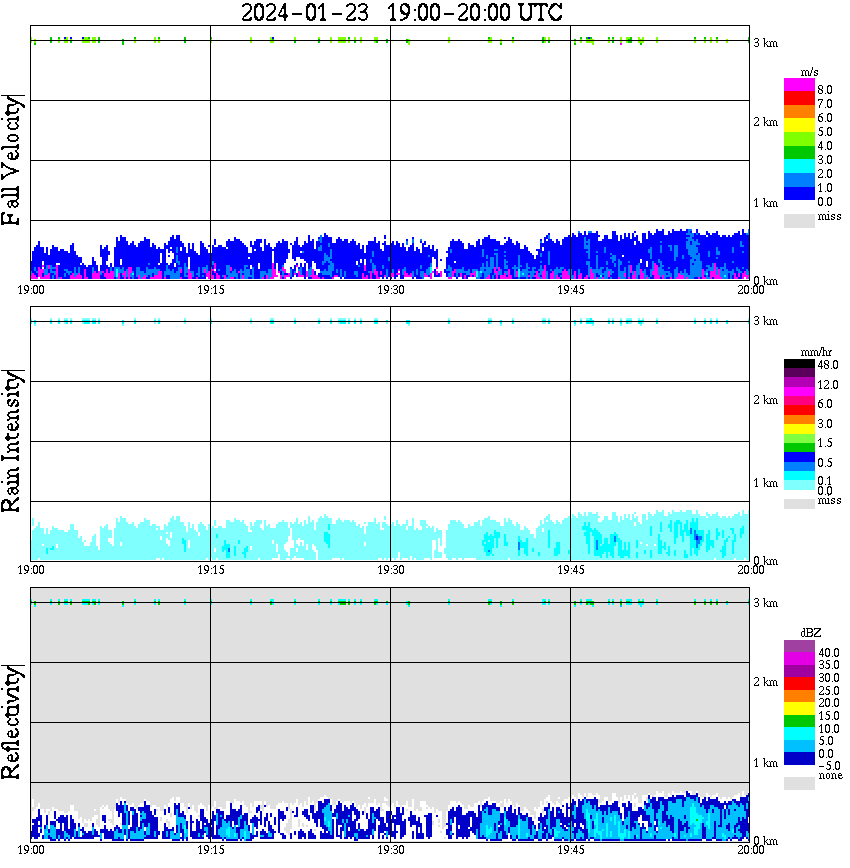
Task: Click the plot title date 2024-01-23
Action: tap(305, 13)
